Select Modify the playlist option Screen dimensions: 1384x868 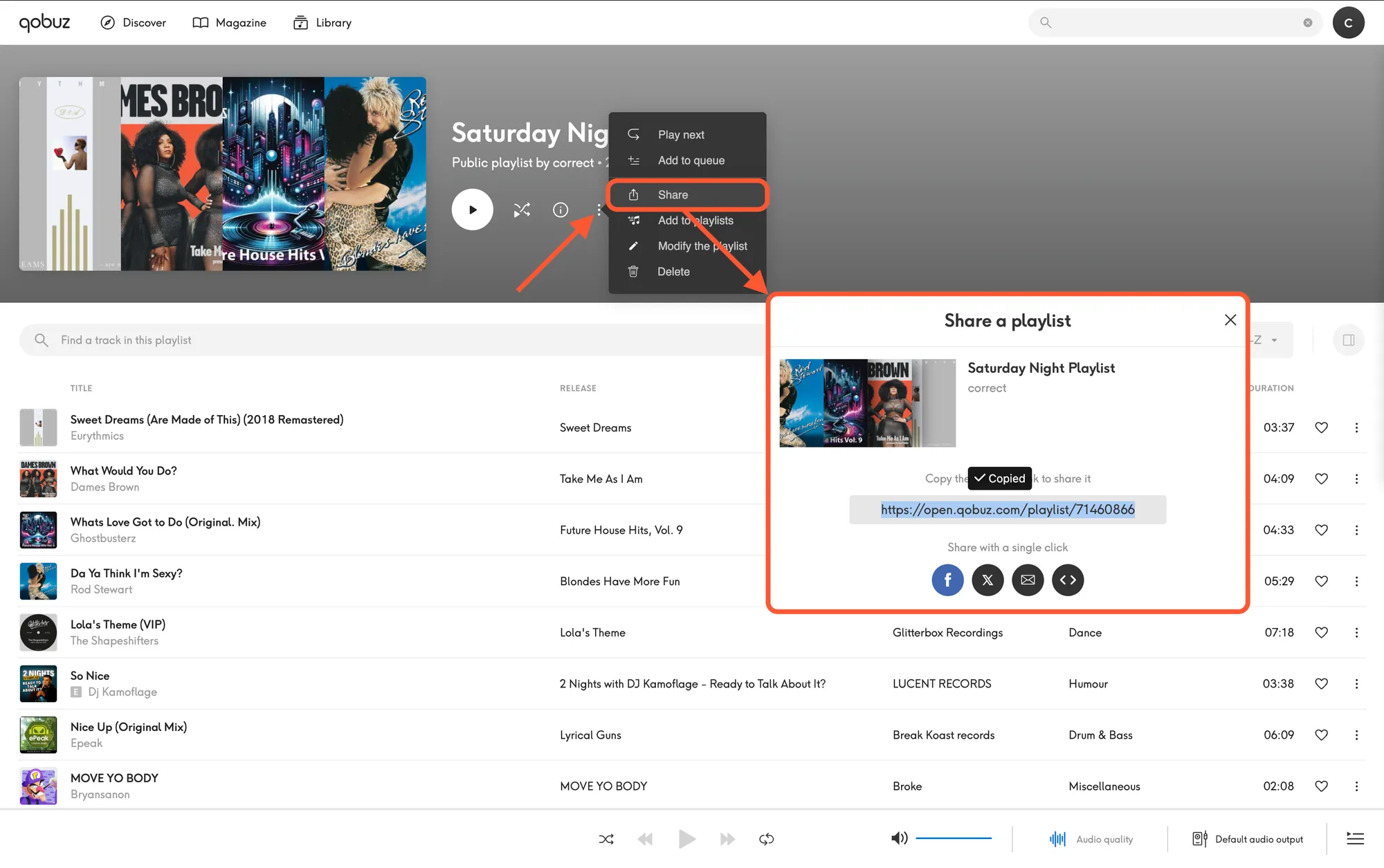pos(687,246)
